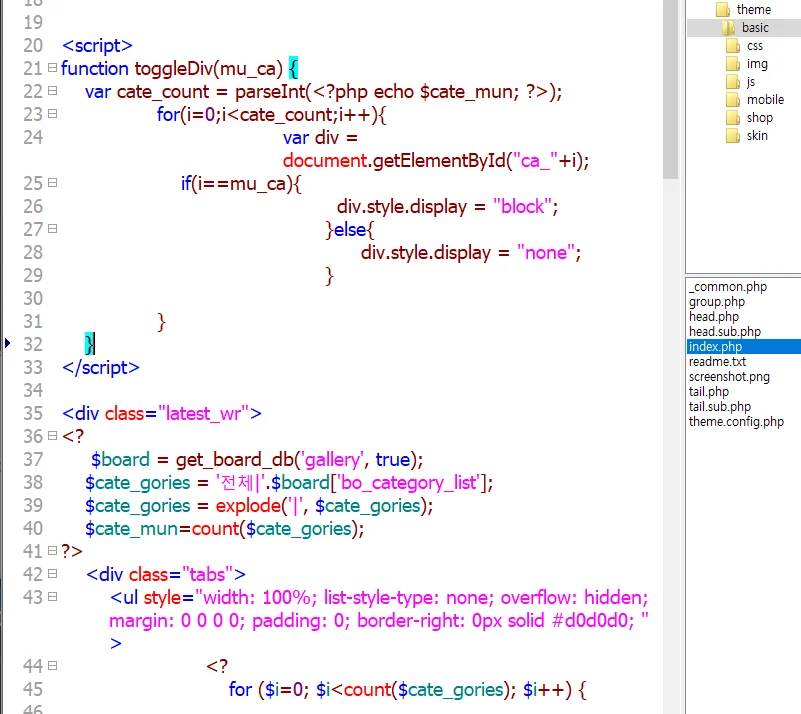Viewport: 801px width, 714px height.
Task: Select _common.php in the file list
Action: click(x=728, y=287)
